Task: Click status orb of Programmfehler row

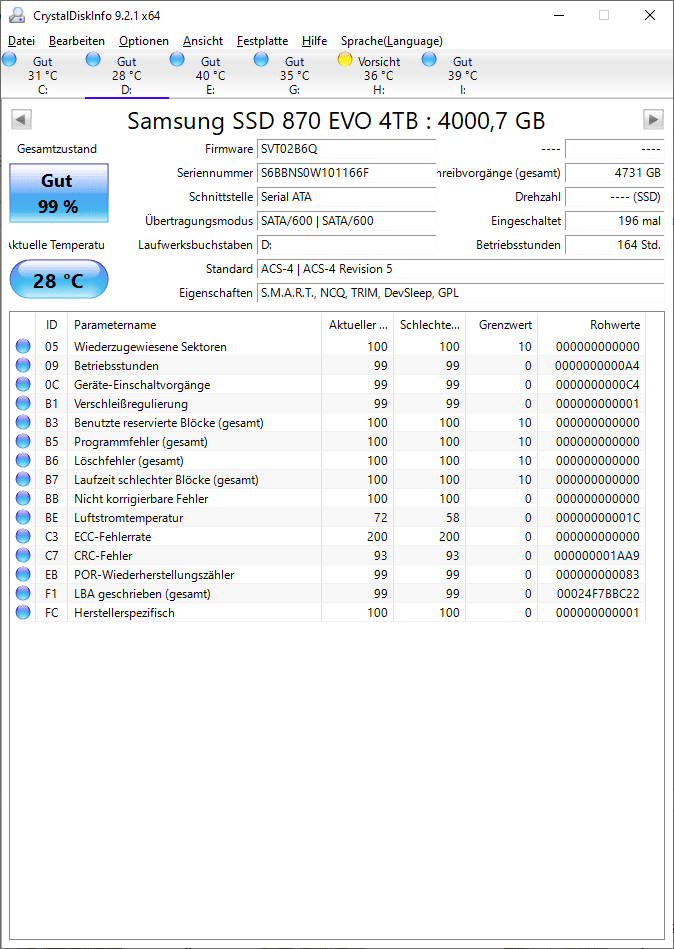Action: (x=23, y=442)
